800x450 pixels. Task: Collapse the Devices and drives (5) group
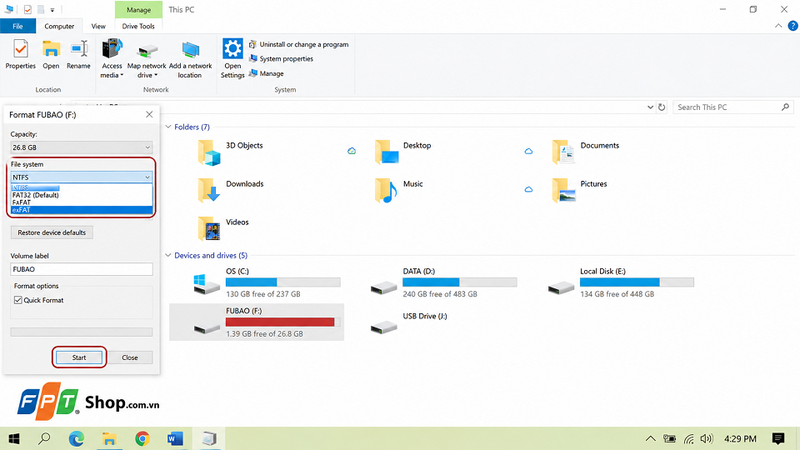coord(168,255)
